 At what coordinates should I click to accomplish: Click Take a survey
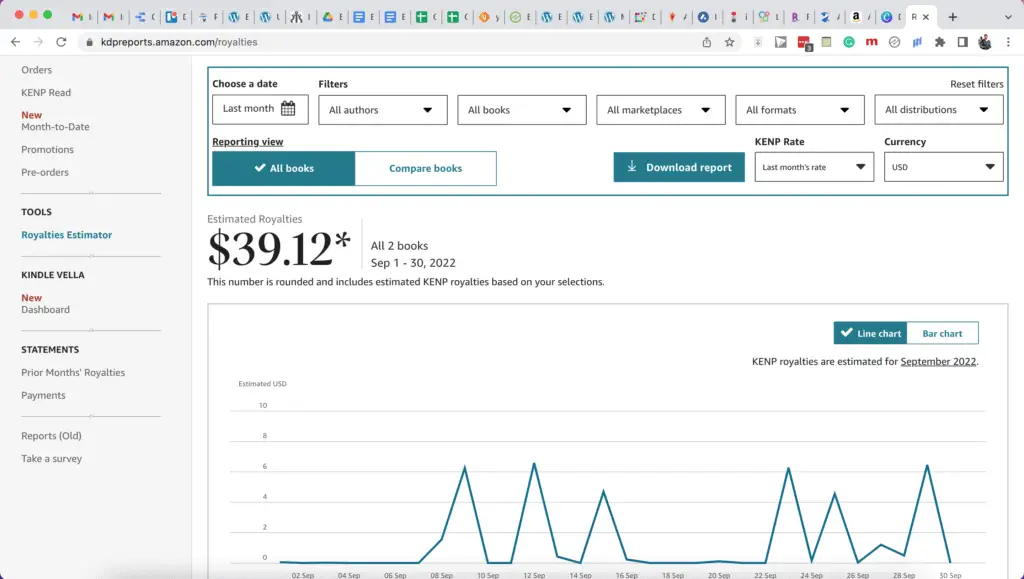[x=52, y=459]
